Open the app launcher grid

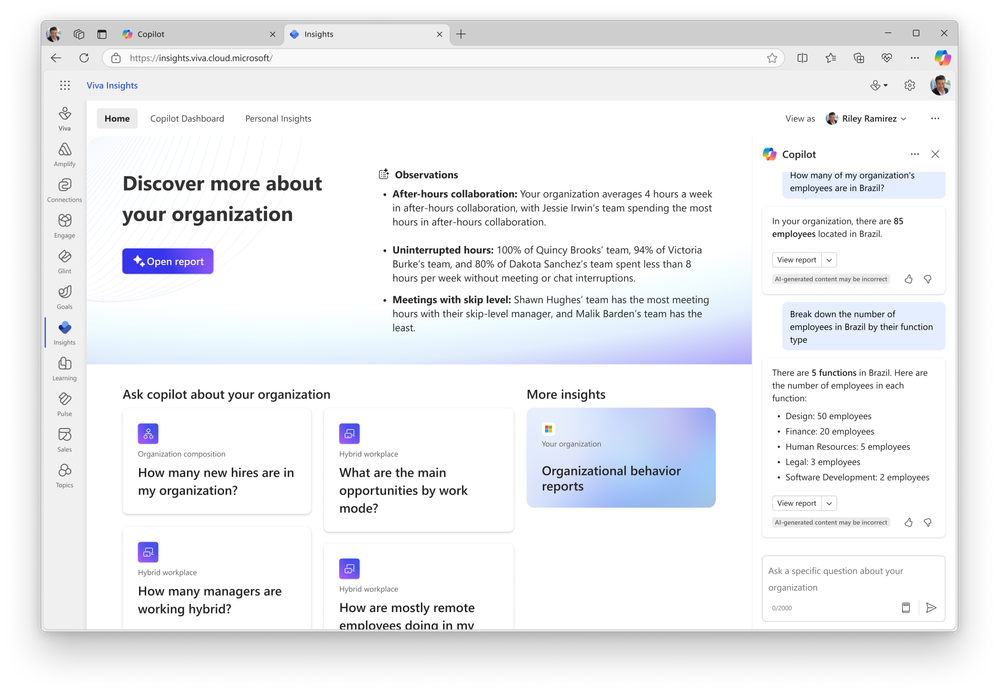[64, 85]
